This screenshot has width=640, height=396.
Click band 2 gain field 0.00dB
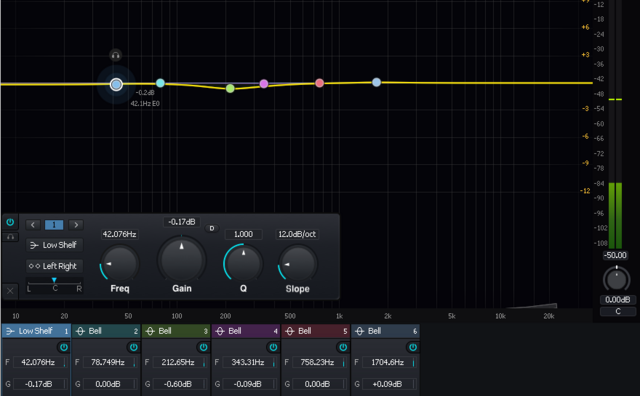[x=110, y=384]
